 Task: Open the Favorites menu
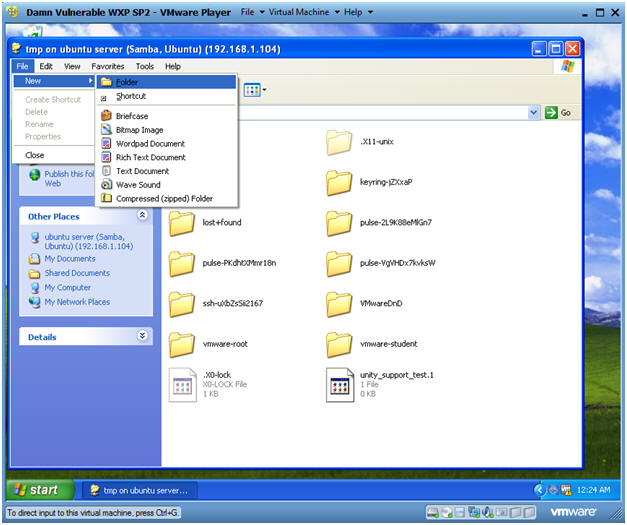[x=108, y=66]
